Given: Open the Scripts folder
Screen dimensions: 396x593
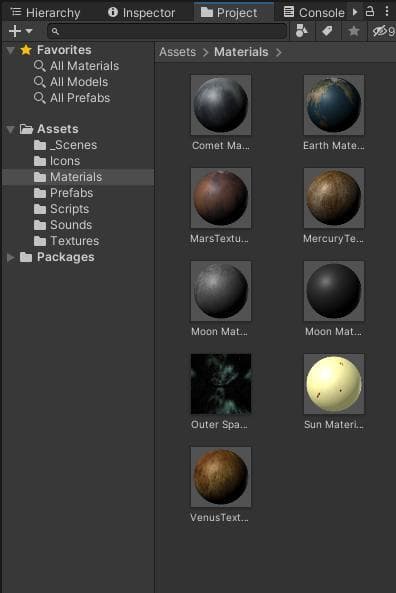Looking at the screenshot, I should [69, 209].
